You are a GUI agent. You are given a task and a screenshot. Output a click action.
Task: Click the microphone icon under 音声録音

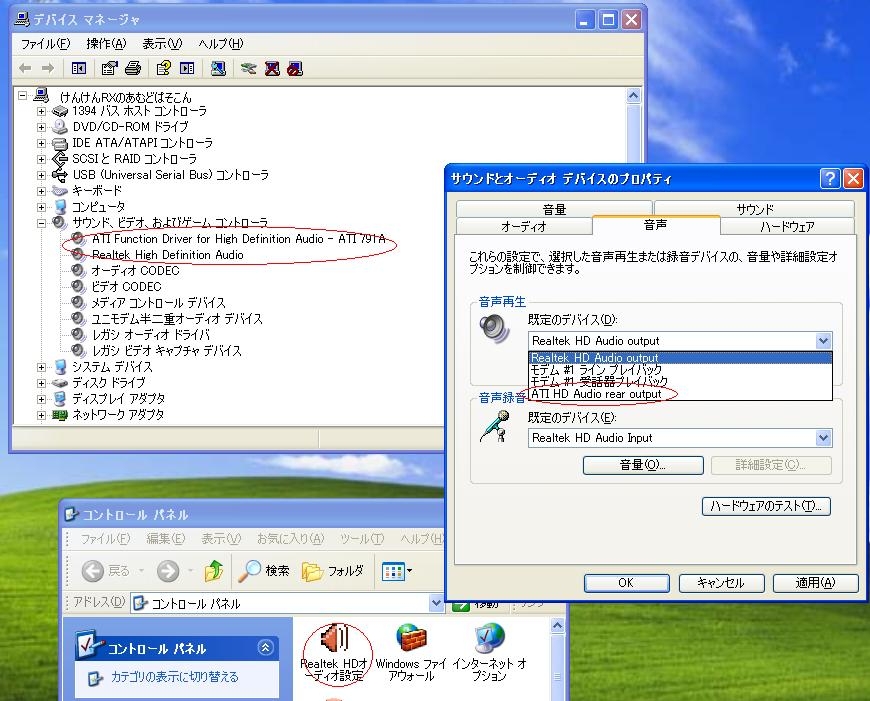pos(495,427)
